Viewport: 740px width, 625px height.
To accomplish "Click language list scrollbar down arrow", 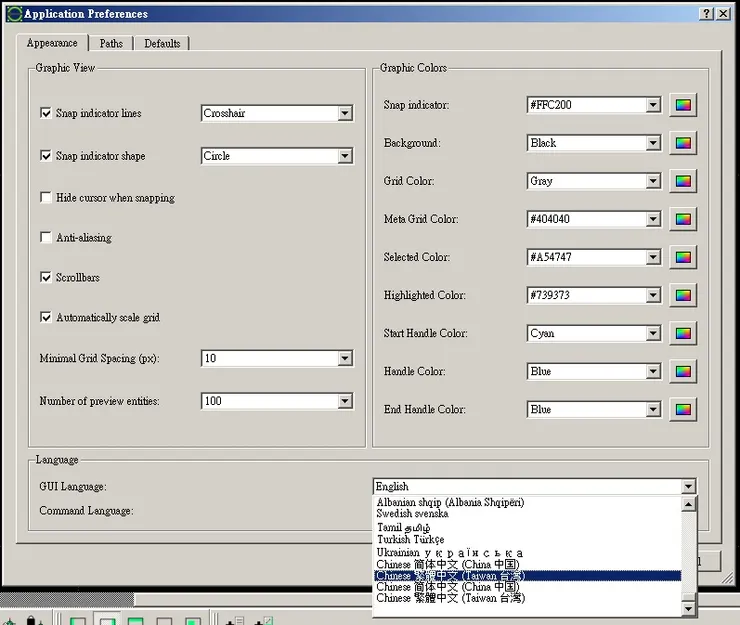I will pos(689,609).
